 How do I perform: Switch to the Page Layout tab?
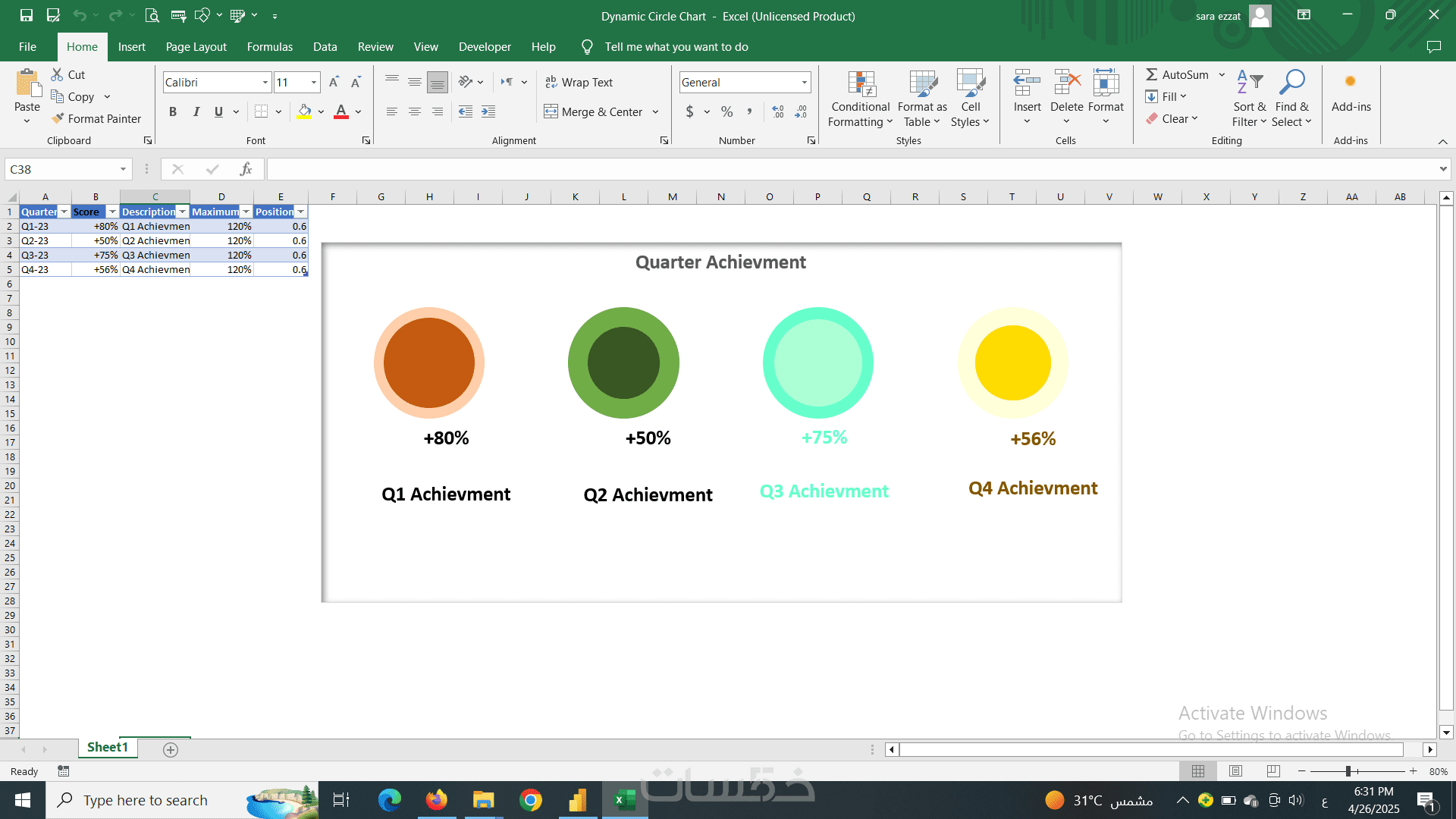(x=196, y=47)
